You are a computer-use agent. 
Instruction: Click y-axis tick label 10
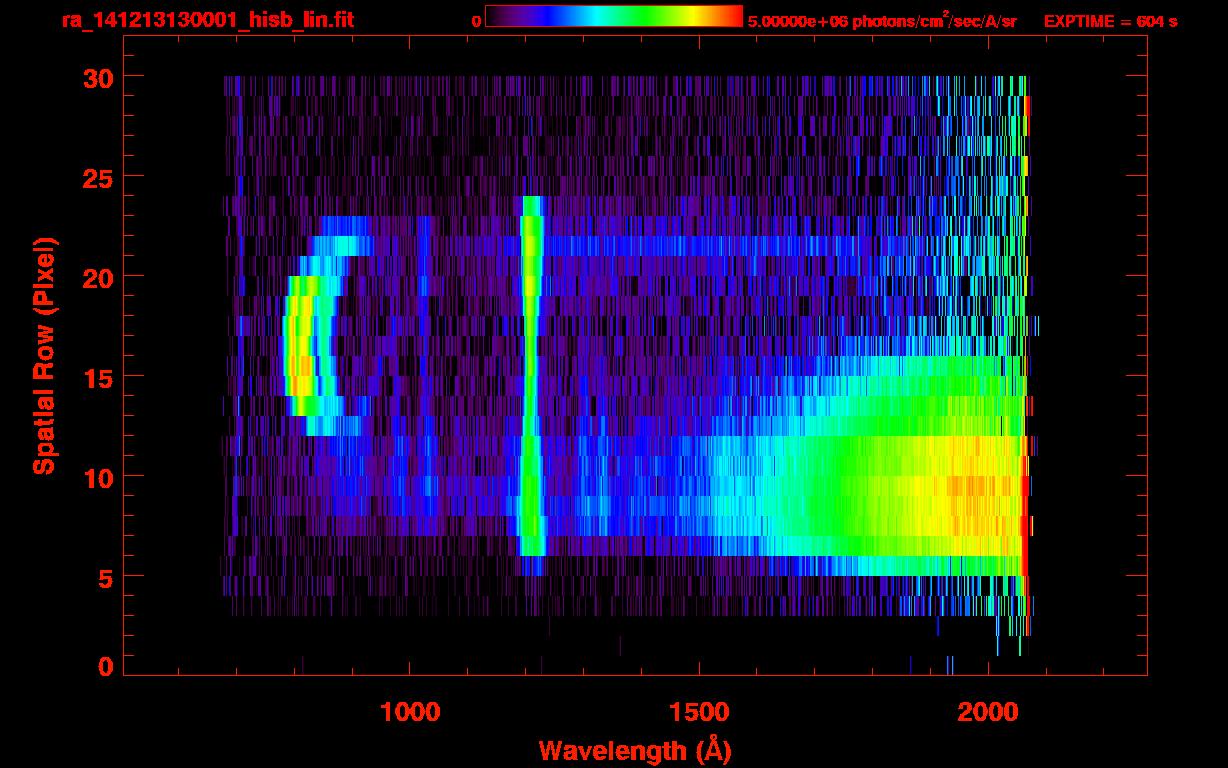[x=98, y=477]
